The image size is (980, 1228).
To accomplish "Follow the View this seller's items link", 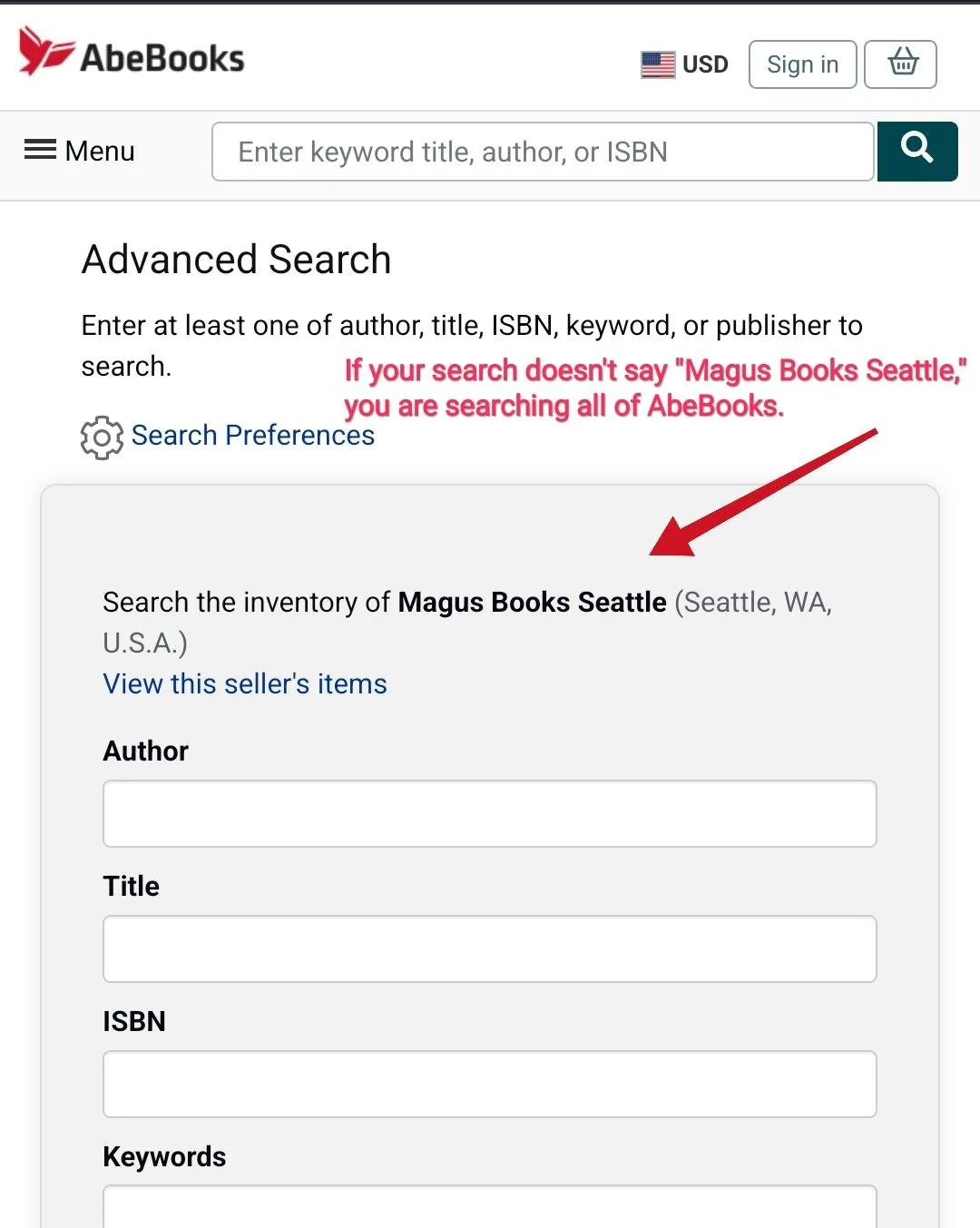I will [x=245, y=683].
